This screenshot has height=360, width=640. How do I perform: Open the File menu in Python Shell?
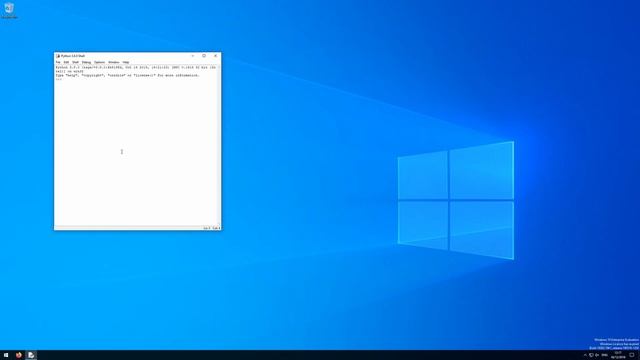click(x=58, y=62)
